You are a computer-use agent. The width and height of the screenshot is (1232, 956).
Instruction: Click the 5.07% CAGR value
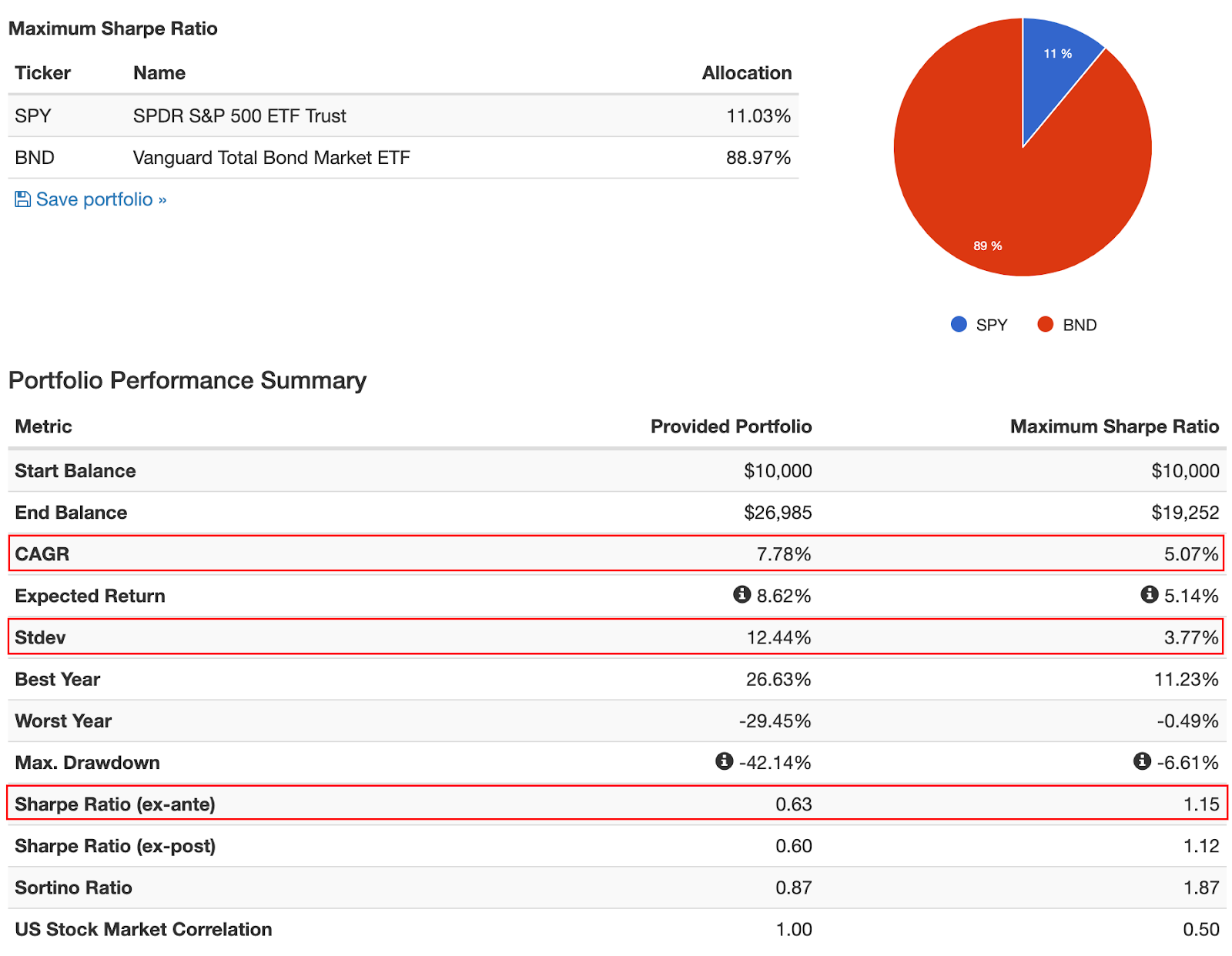coord(1191,554)
